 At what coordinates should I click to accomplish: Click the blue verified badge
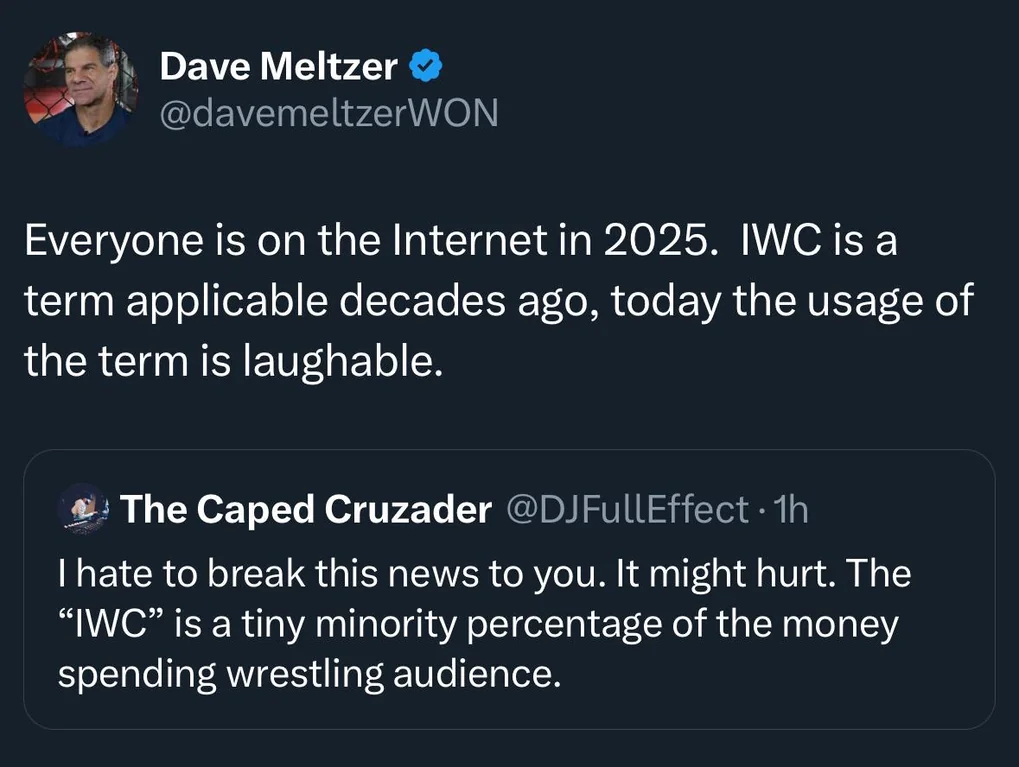pos(428,68)
